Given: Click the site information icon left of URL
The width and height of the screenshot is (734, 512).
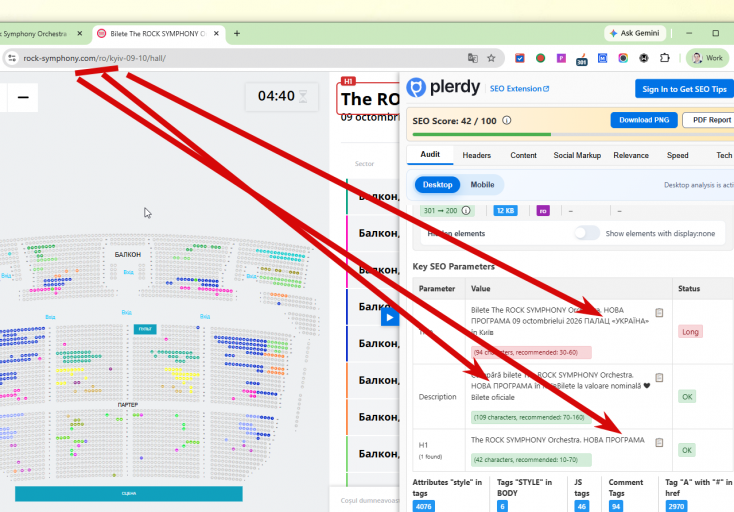Looking at the screenshot, I should pos(12,58).
